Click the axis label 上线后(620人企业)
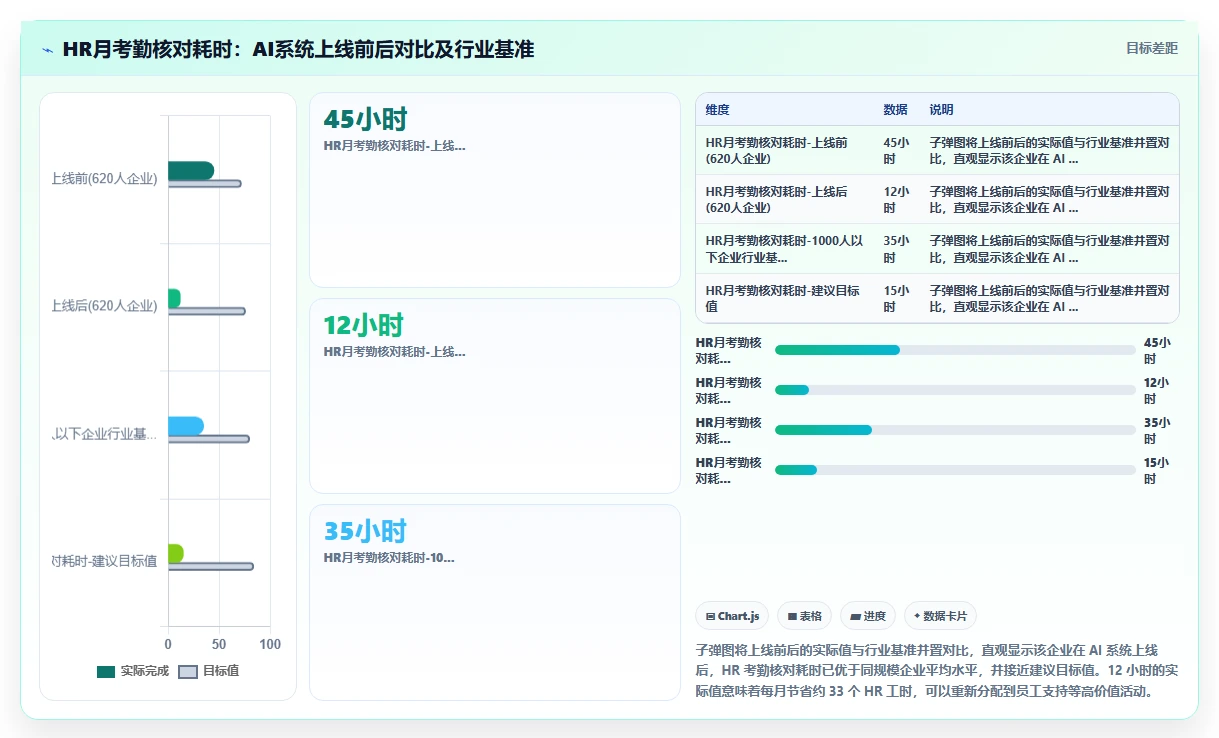 click(104, 306)
